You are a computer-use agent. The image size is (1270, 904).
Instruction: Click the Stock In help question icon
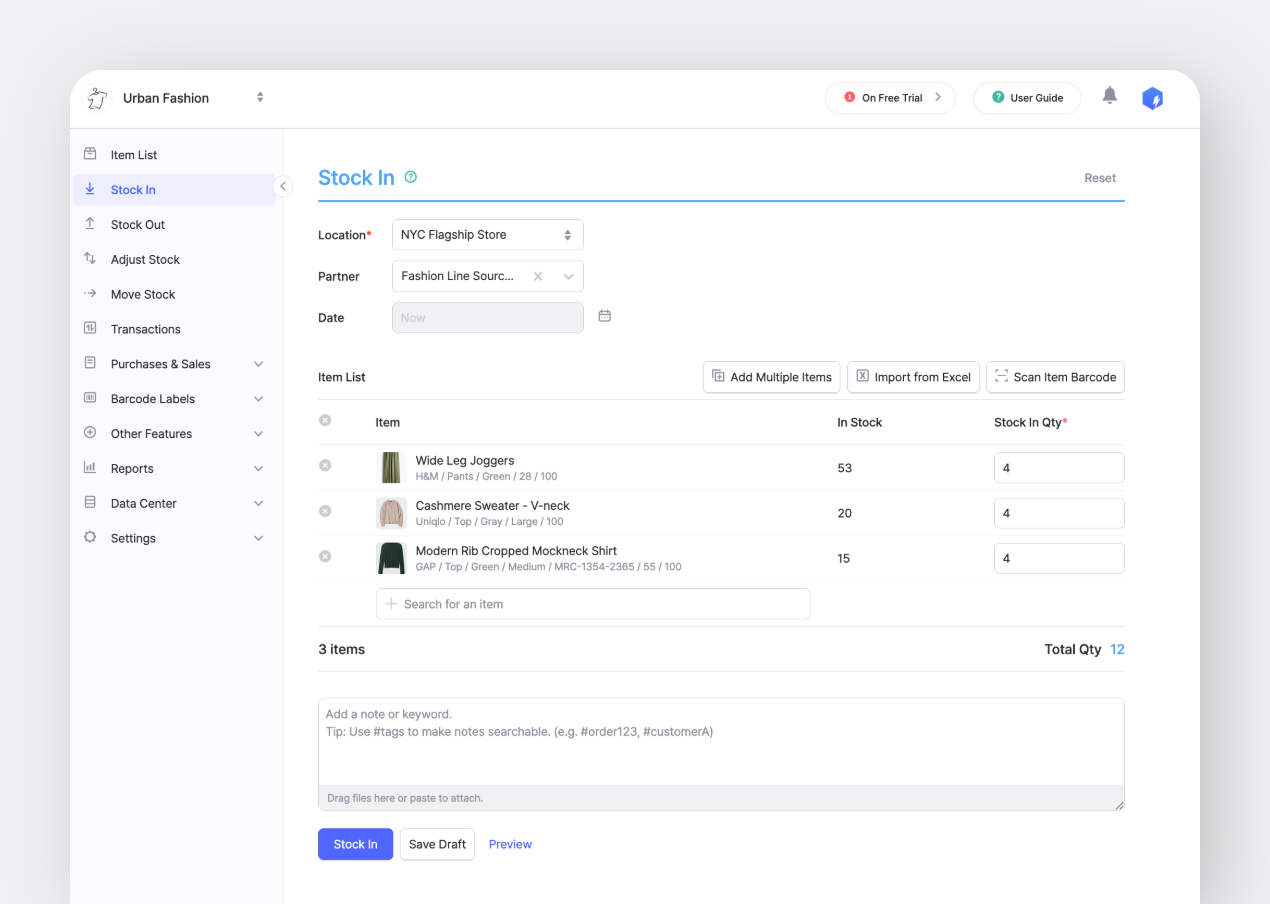click(x=410, y=177)
